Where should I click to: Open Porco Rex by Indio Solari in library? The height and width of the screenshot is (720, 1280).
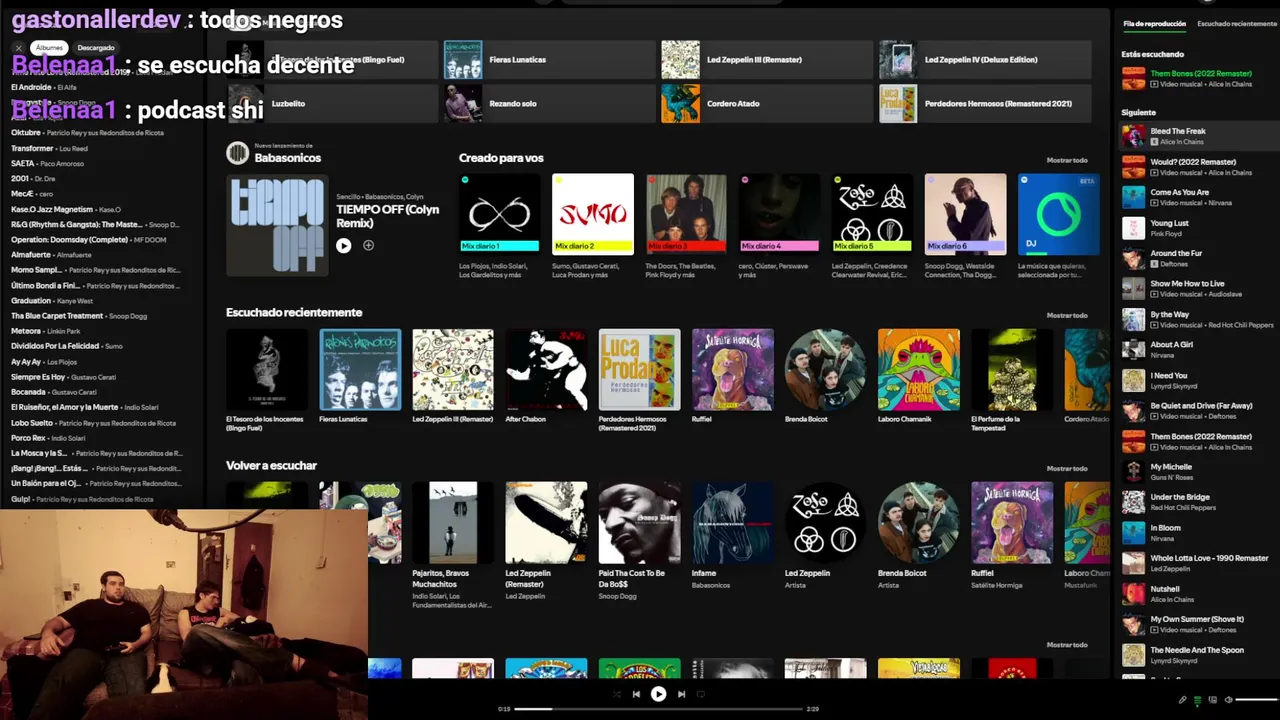[48, 438]
